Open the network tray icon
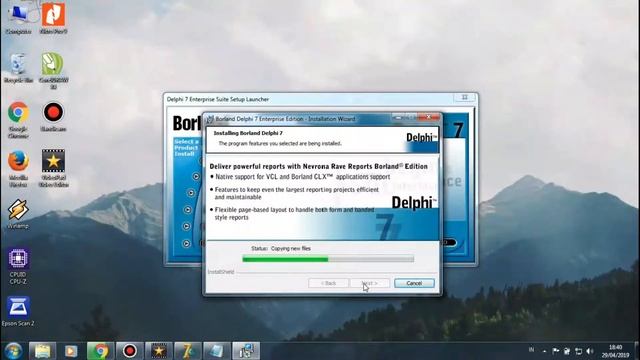Screen dimensions: 640x360 pos(578,351)
